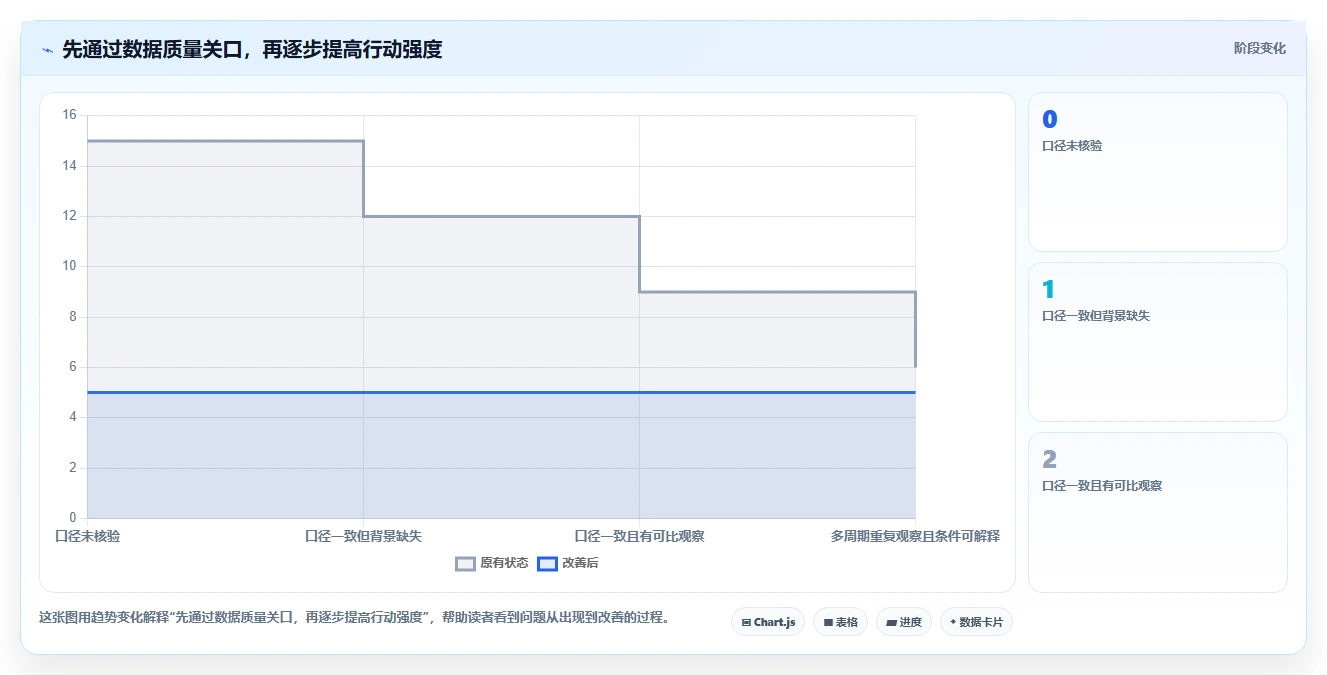Click the axis label 口径一致且有可比观察
Viewport: 1327px width, 675px height.
click(639, 536)
